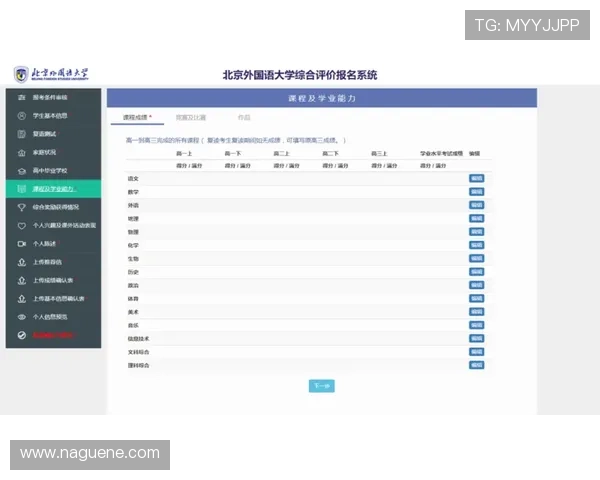Viewport: 600px width, 480px height.
Task: Click the 编辑 button in the 体育 row
Action: 476,299
